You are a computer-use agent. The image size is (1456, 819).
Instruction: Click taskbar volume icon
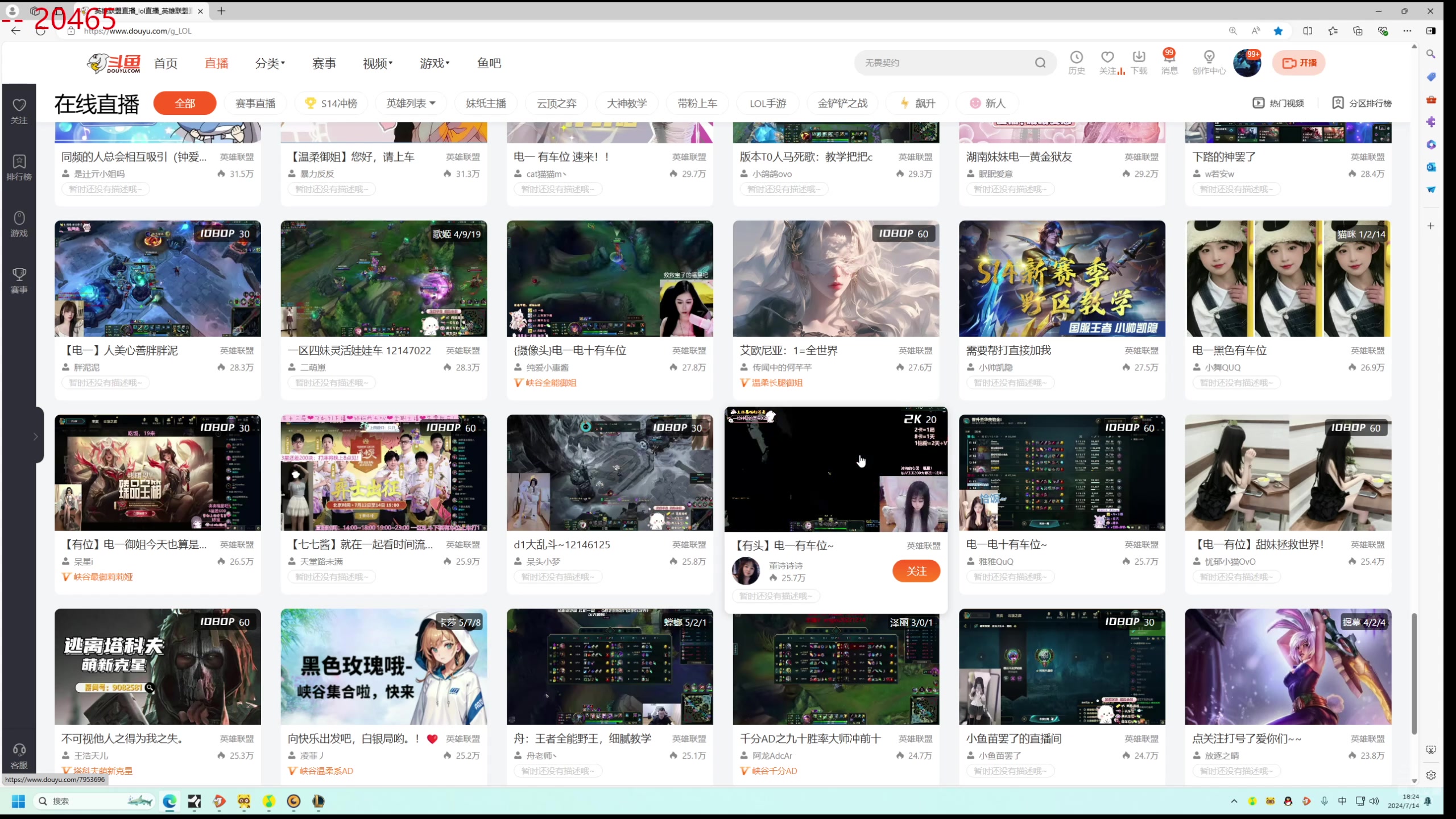pos(1374,801)
